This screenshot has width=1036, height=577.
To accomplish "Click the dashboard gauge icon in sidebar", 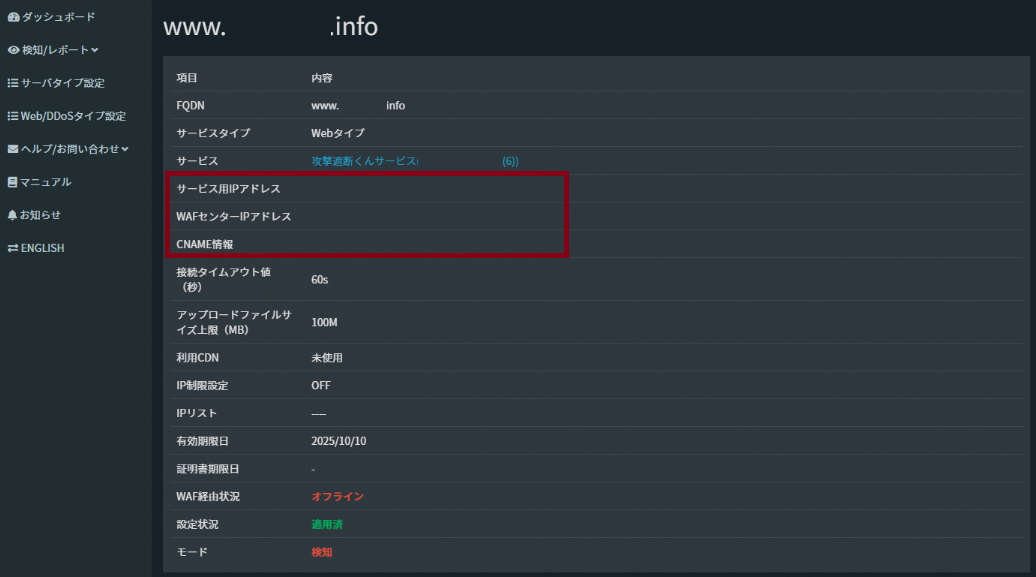I will click(x=13, y=17).
